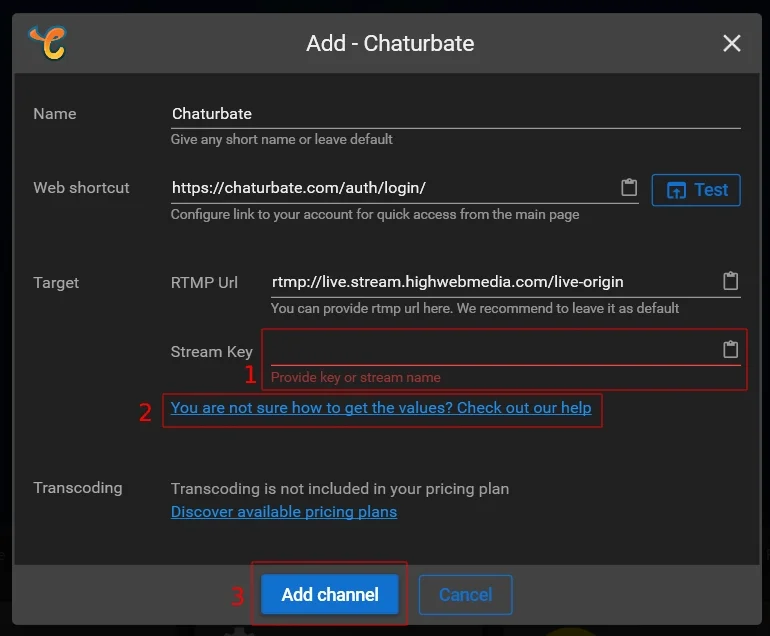
Task: Click the RTMP Url label
Action: point(204,283)
